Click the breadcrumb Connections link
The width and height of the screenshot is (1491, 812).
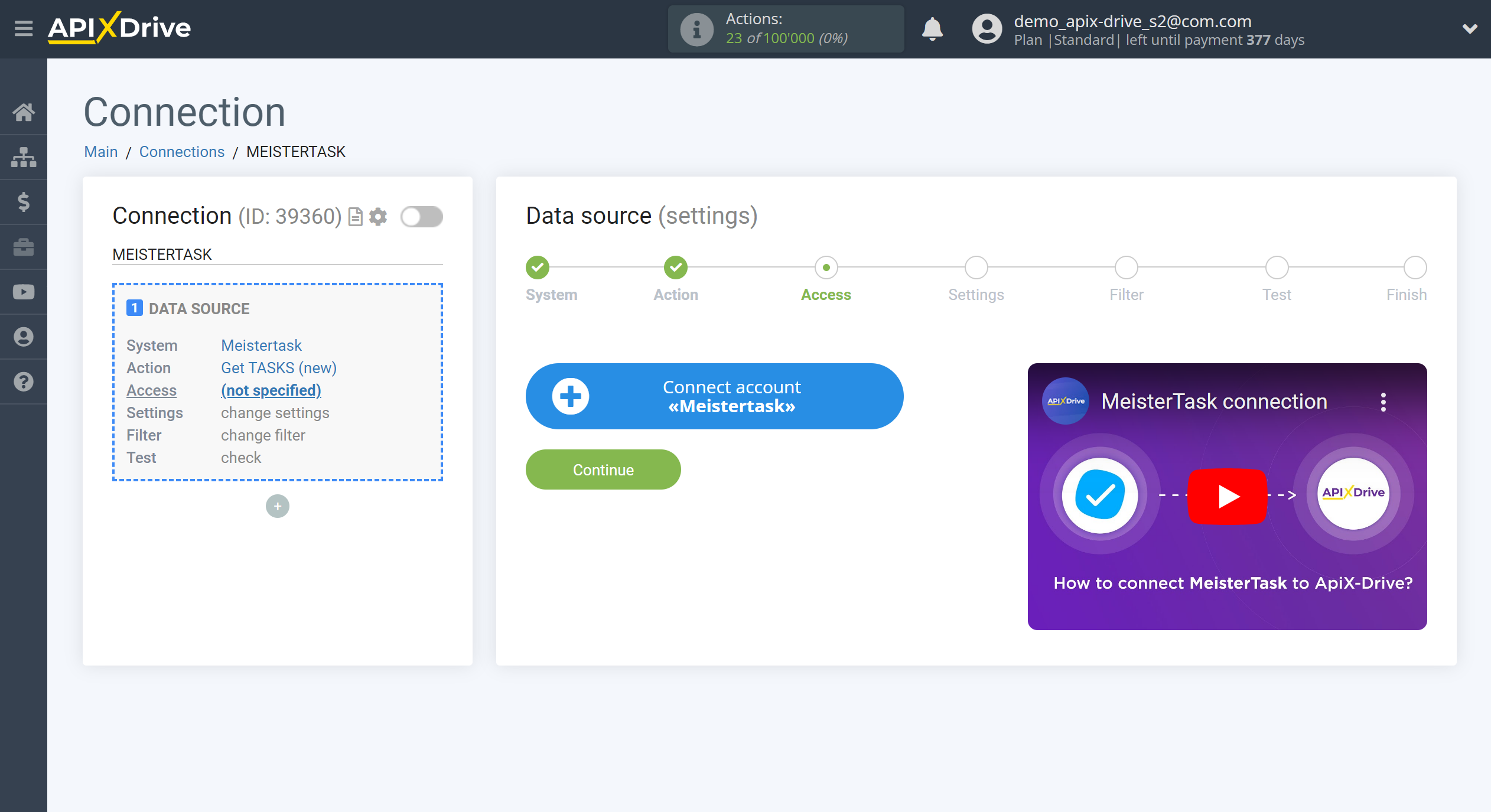point(181,151)
